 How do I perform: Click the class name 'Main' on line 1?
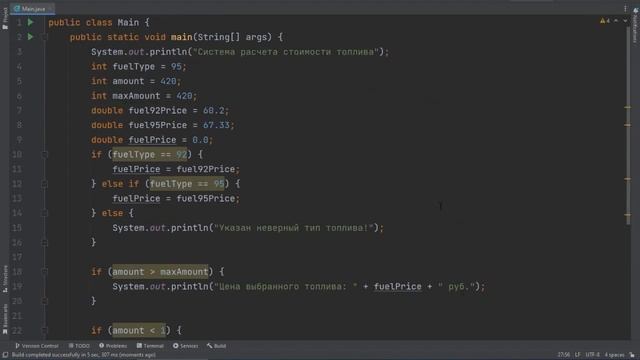click(x=128, y=22)
